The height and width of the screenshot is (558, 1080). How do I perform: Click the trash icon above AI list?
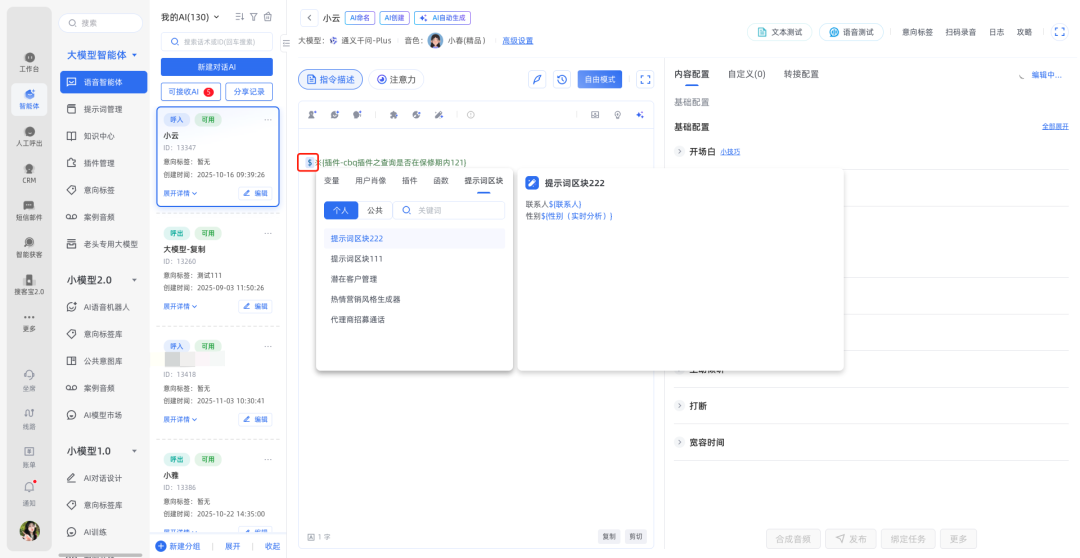[267, 17]
